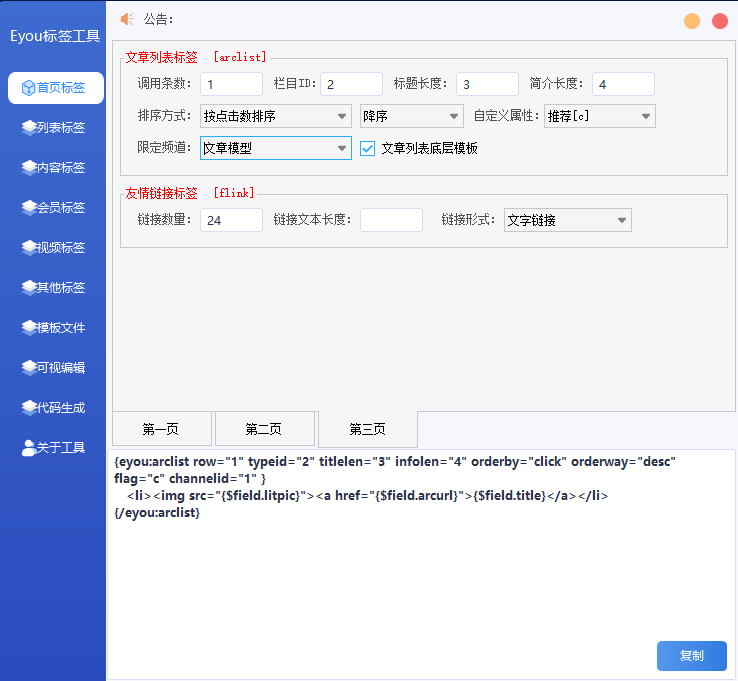
Task: Expand the 自定义属性 dropdown showing 推荐[c]
Action: (x=600, y=116)
